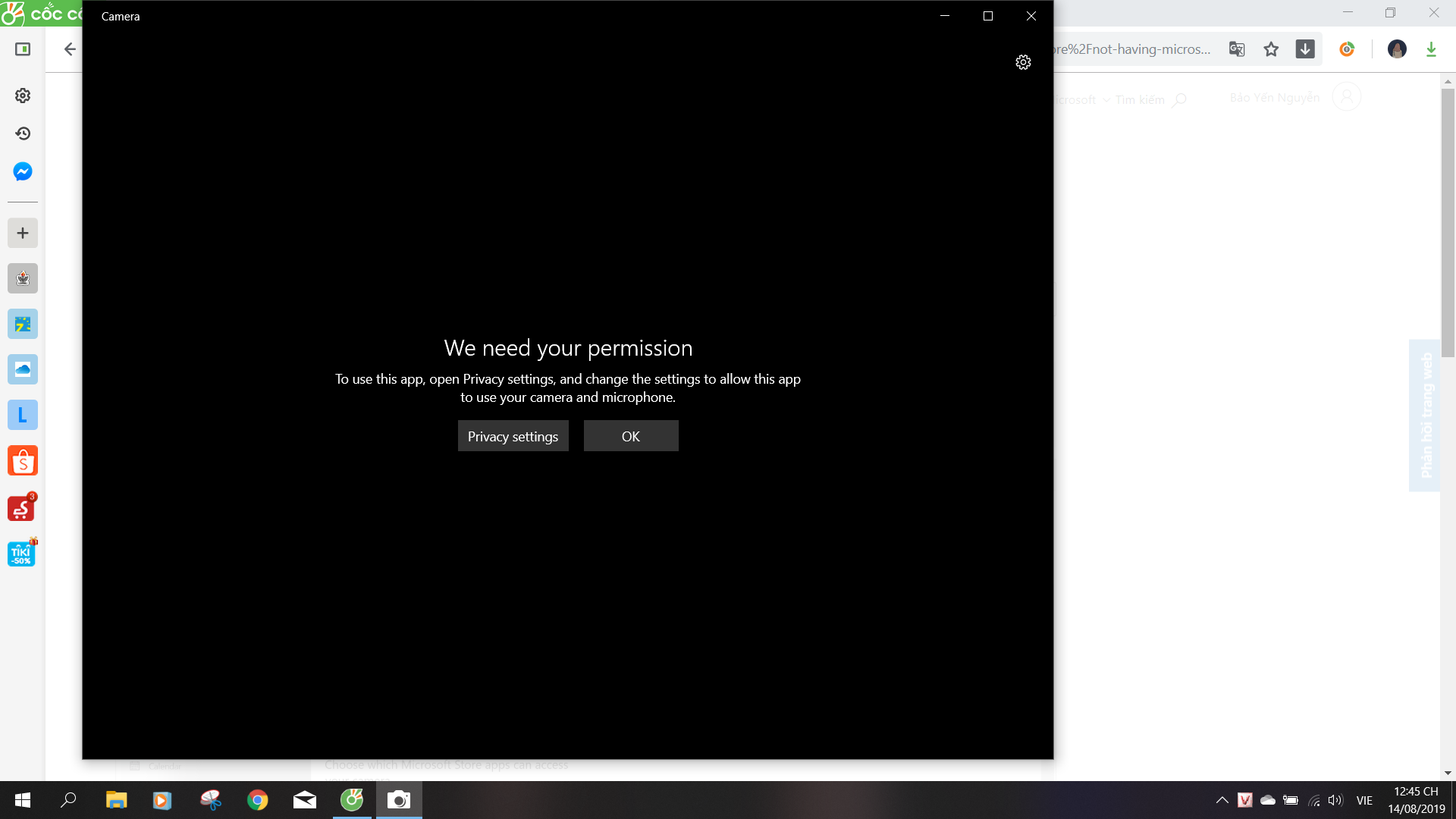
Task: Click the translate page icon
Action: (x=1237, y=49)
